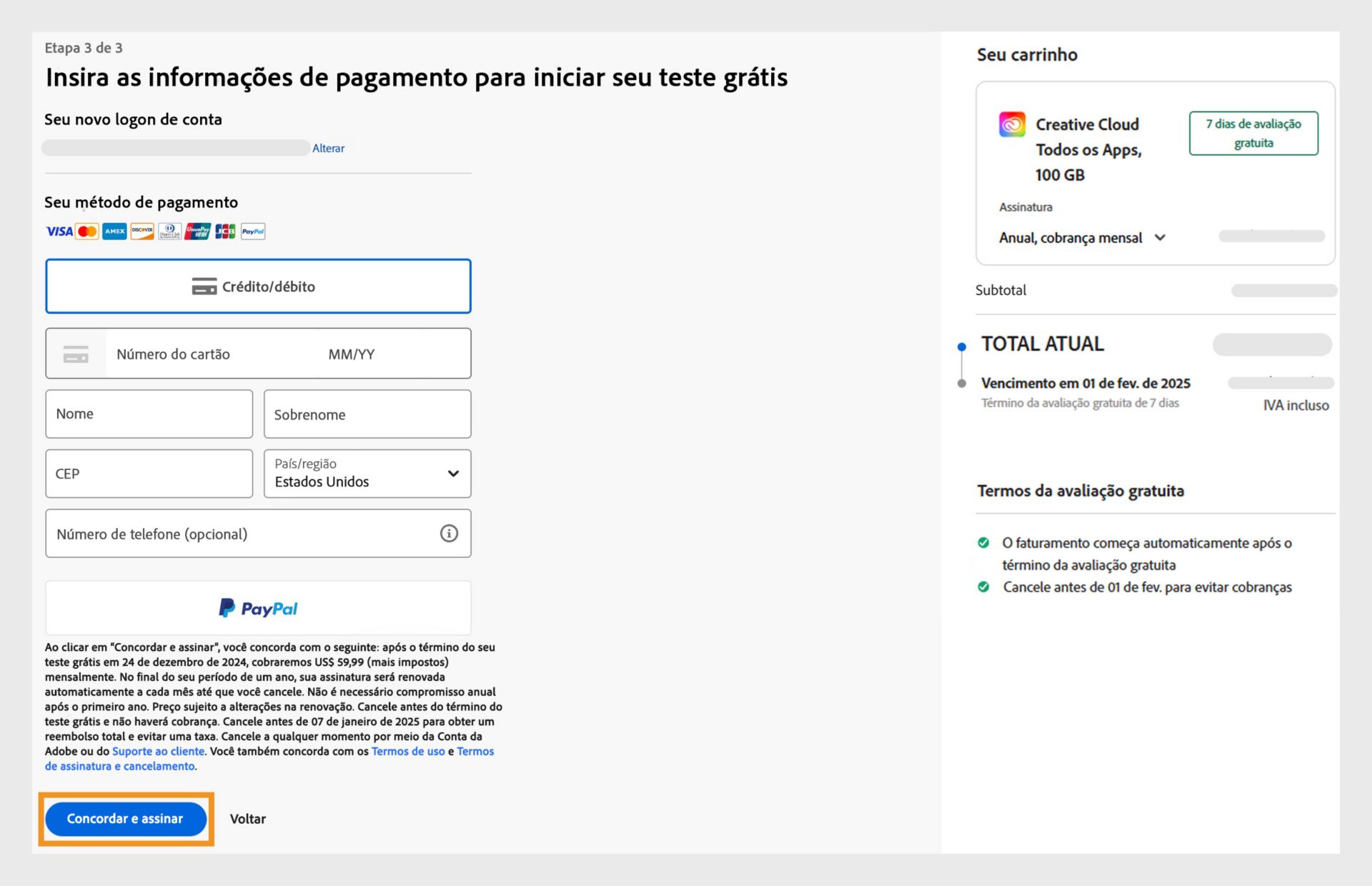The image size is (1372, 886).
Task: Click the Discover card logo
Action: tap(142, 232)
